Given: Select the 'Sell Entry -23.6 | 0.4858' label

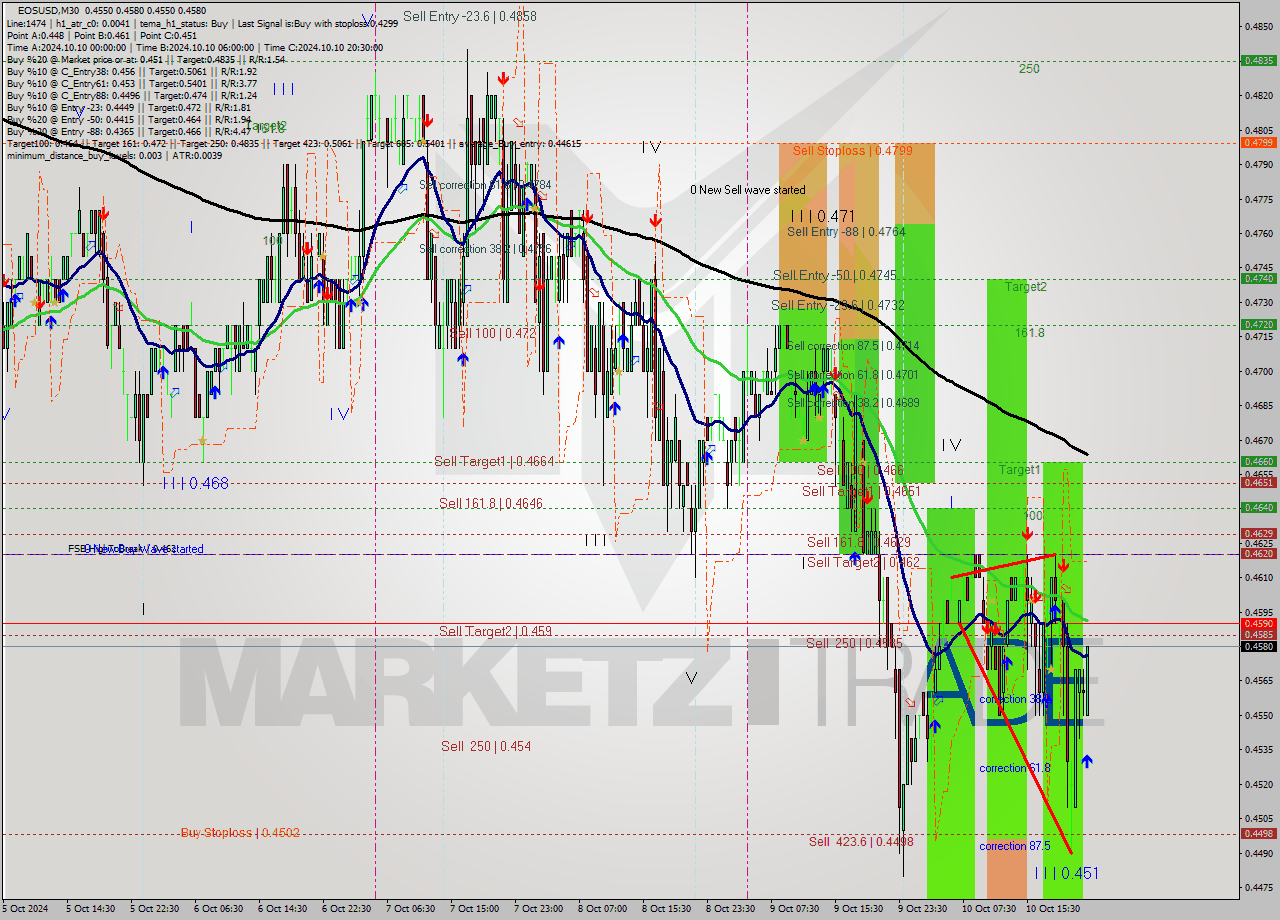Looking at the screenshot, I should 470,16.
